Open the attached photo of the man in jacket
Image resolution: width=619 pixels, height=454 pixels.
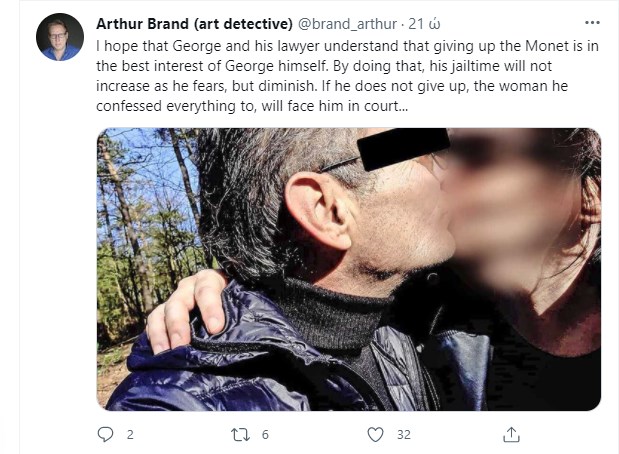tap(349, 269)
